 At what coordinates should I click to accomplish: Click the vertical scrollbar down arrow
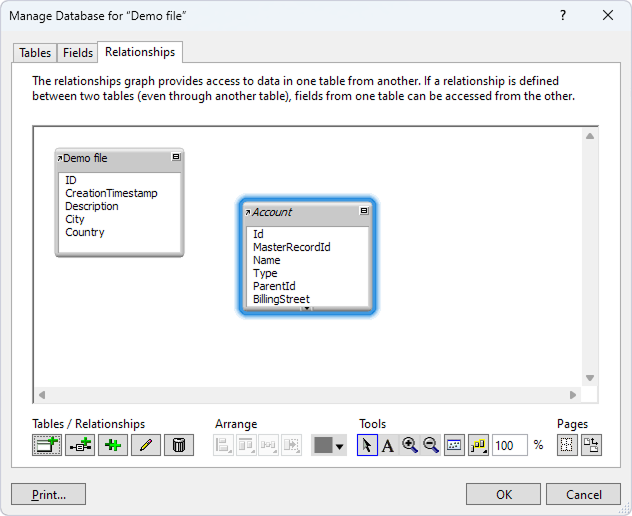pyautogui.click(x=590, y=378)
